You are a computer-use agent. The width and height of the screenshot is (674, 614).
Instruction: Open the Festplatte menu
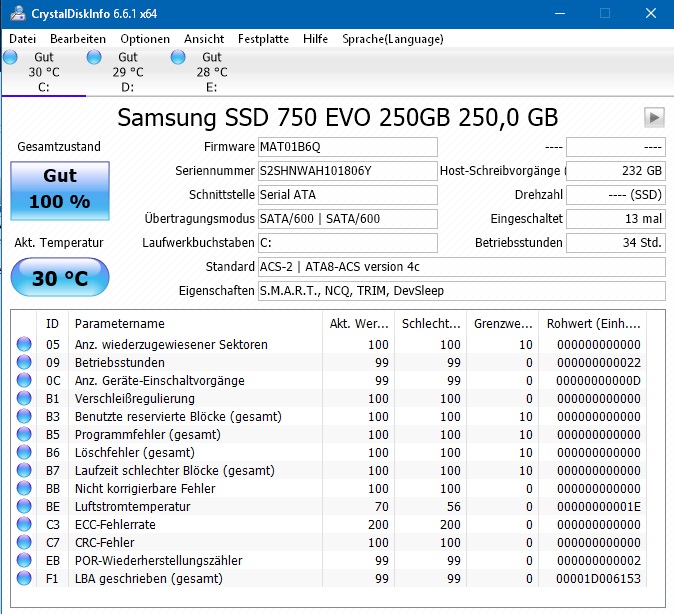pyautogui.click(x=263, y=39)
